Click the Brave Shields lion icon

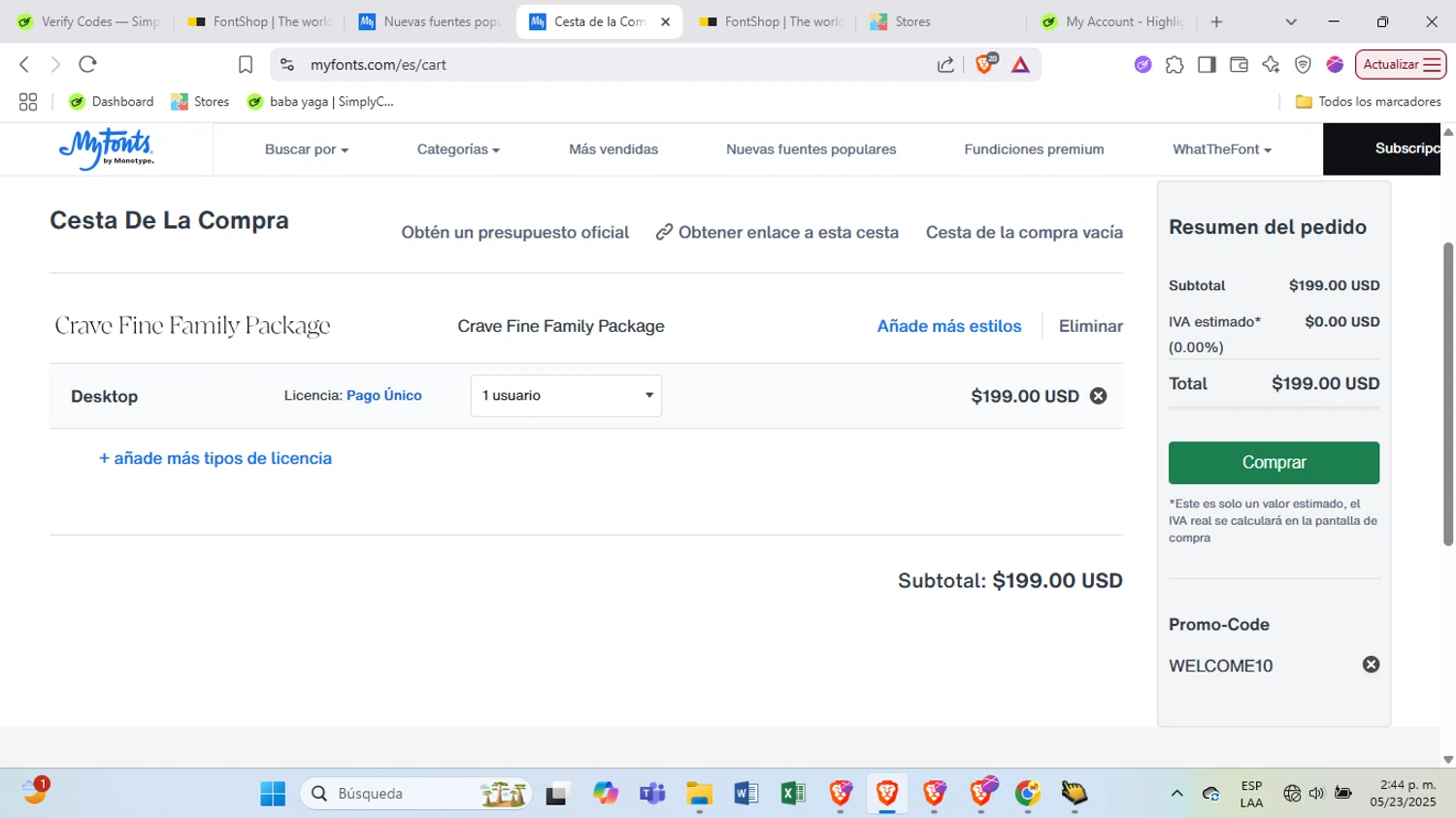point(985,64)
